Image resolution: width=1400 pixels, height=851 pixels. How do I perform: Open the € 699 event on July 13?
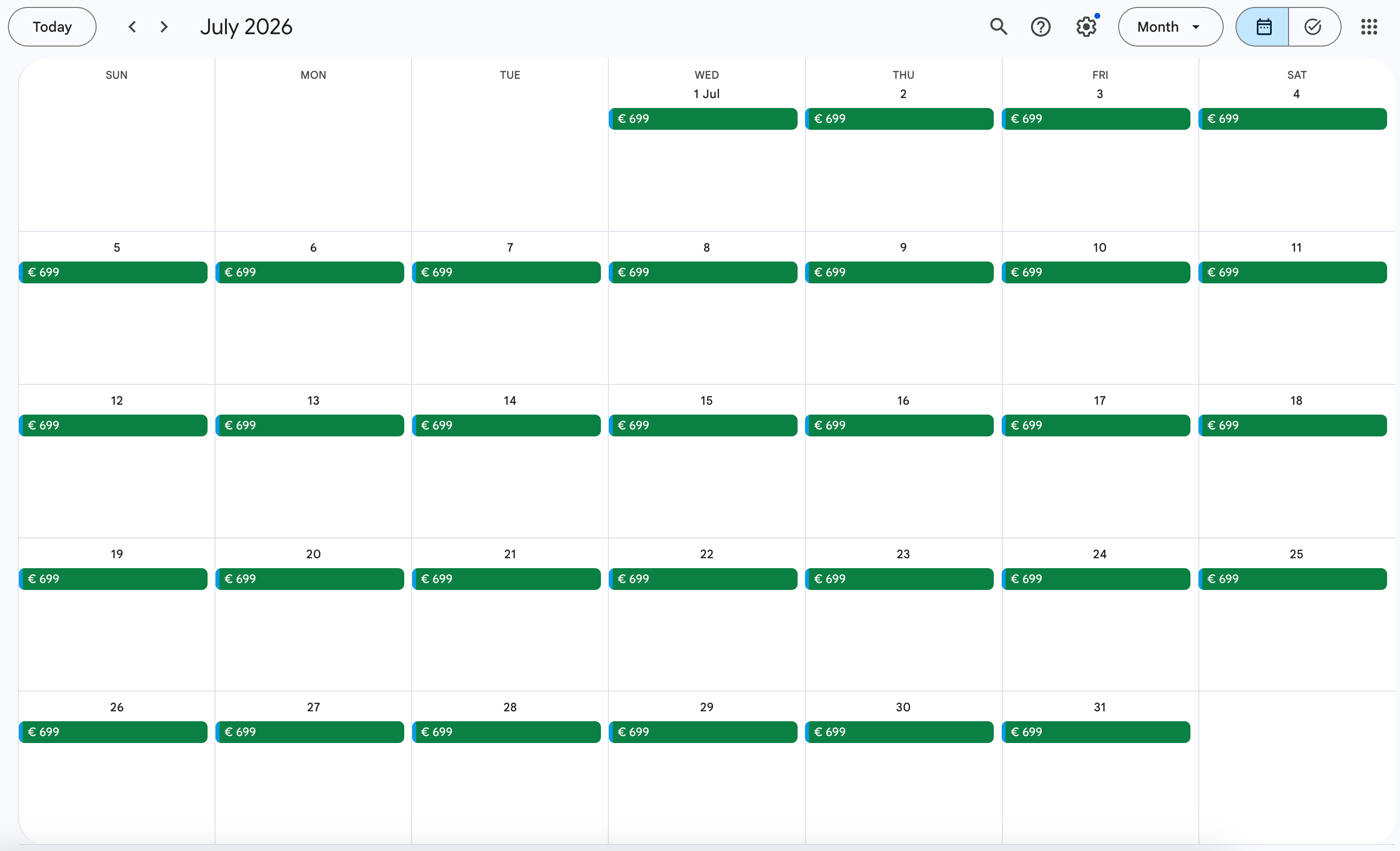point(310,425)
